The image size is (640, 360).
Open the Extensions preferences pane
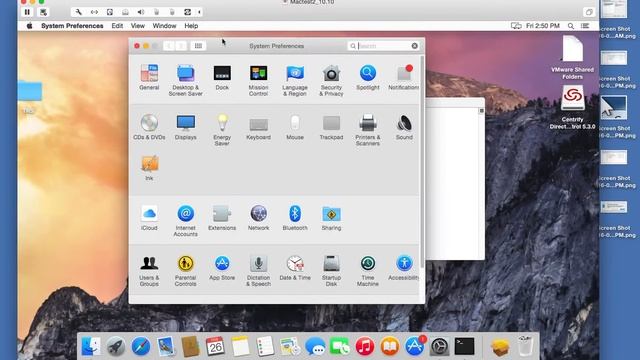pos(222,218)
